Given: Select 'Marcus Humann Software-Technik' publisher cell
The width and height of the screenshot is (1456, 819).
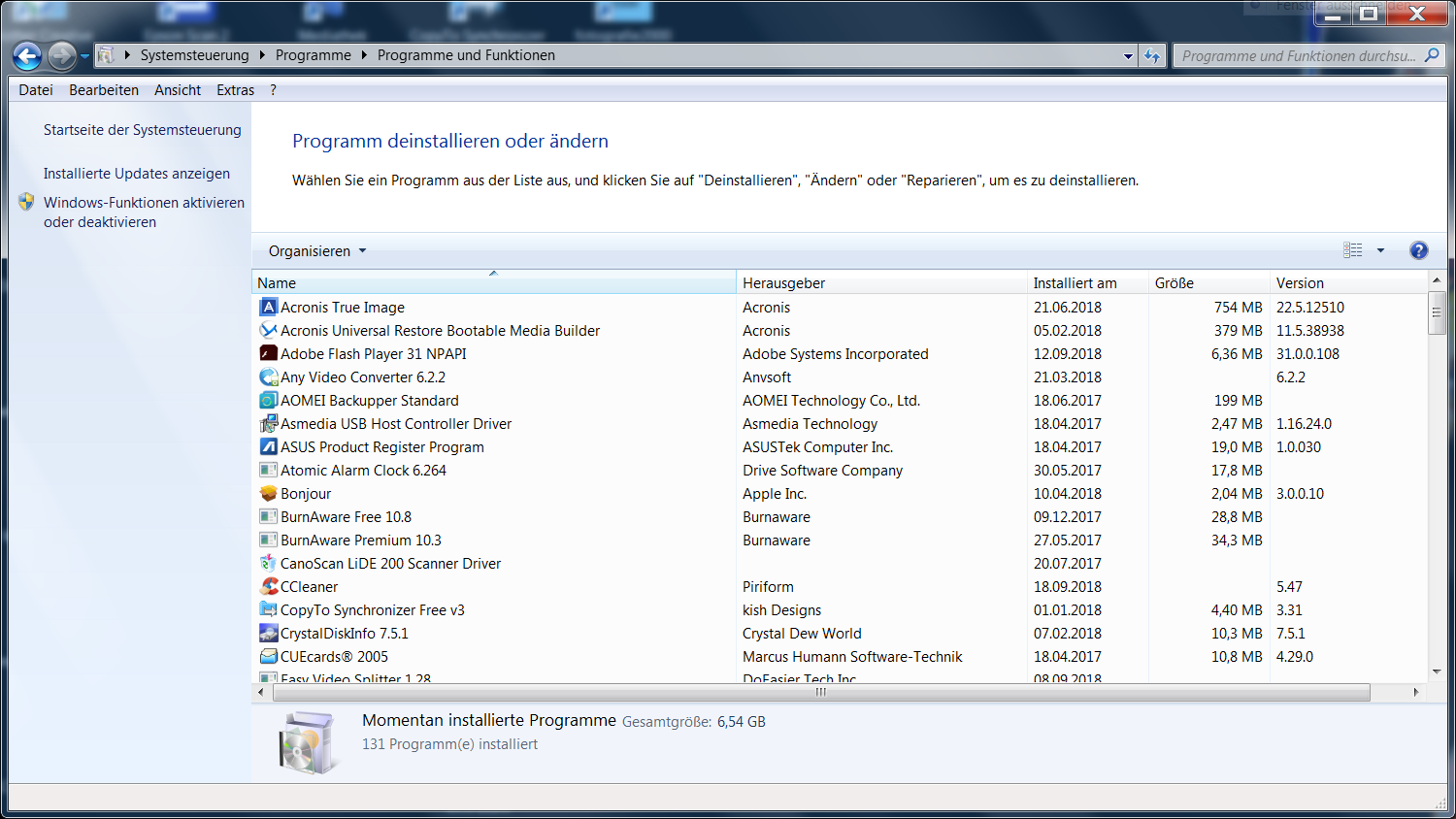Looking at the screenshot, I should point(852,657).
